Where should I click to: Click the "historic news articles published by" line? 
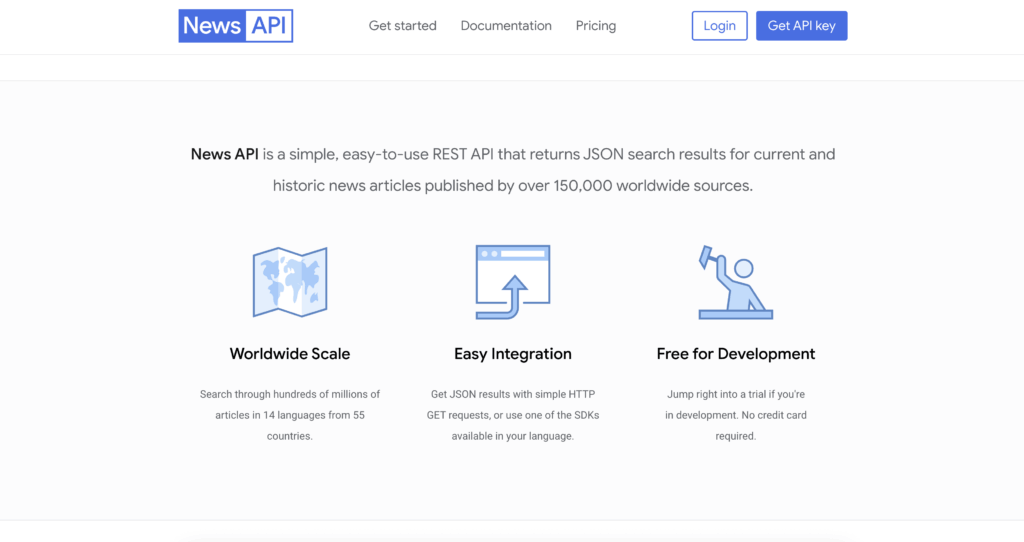(513, 185)
